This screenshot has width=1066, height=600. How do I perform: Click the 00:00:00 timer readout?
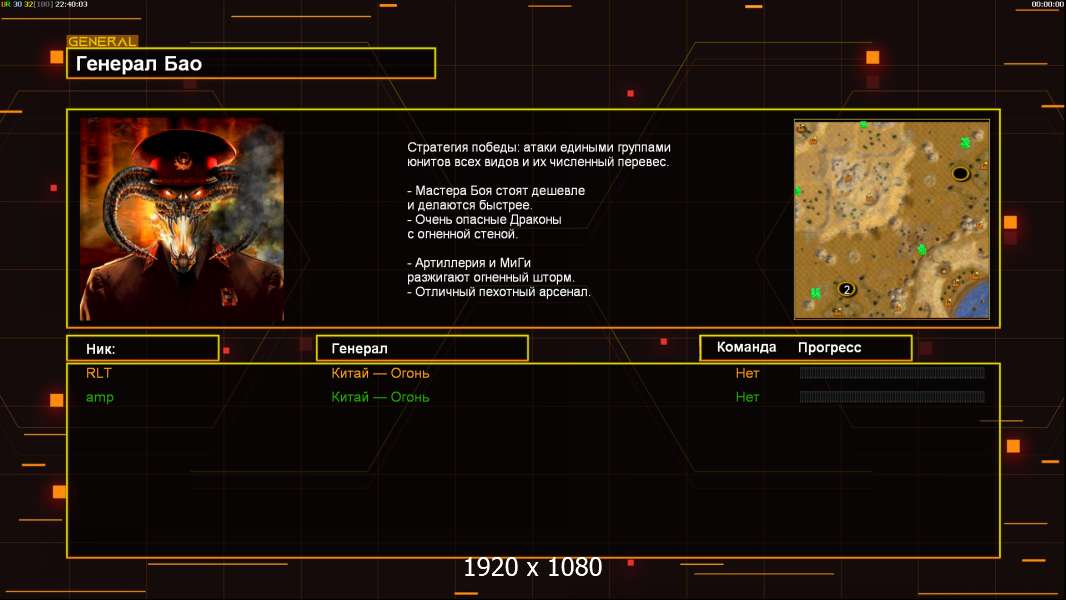coord(1047,4)
